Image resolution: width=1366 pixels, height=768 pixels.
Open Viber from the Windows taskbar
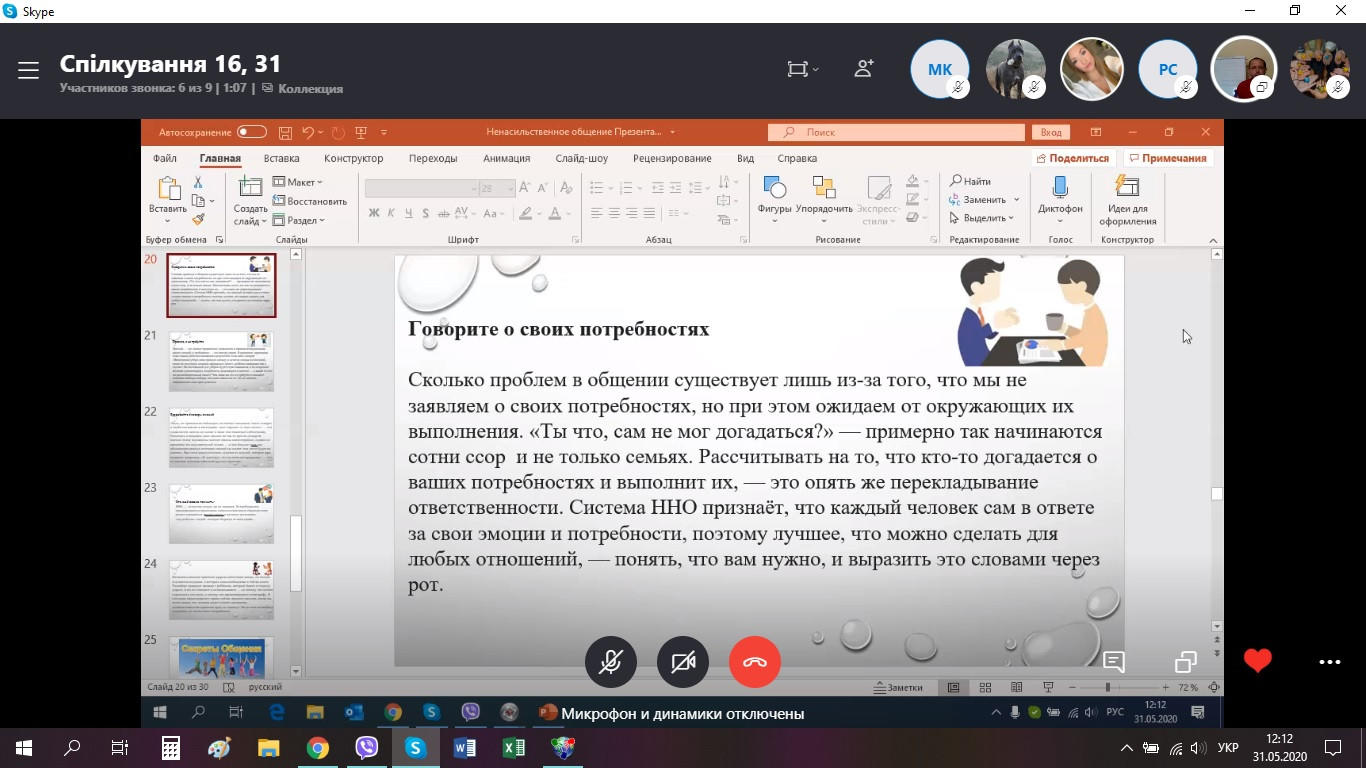(x=366, y=748)
